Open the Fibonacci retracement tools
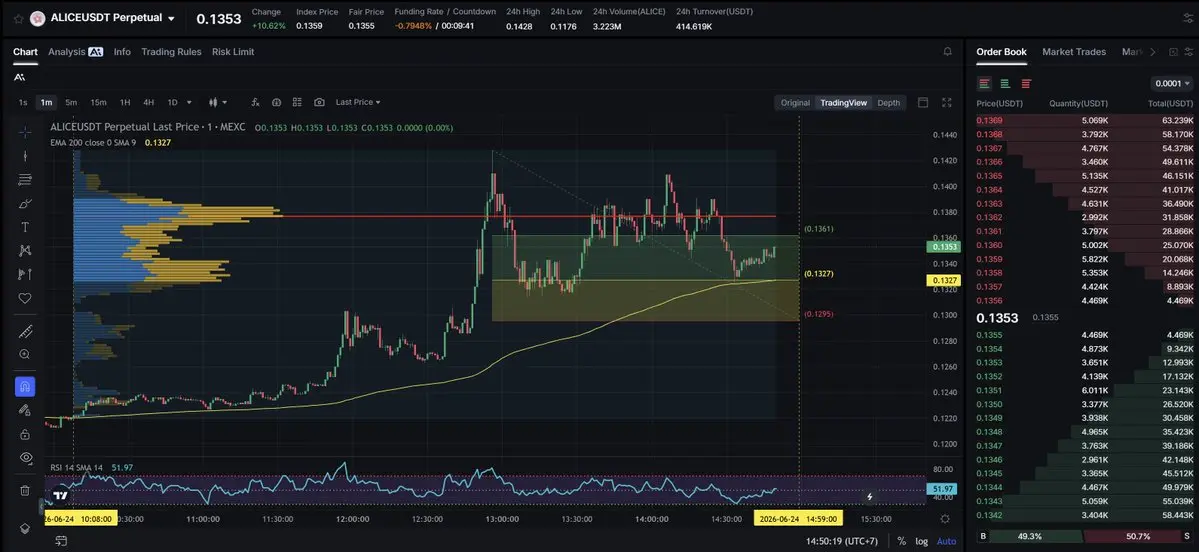 click(24, 180)
